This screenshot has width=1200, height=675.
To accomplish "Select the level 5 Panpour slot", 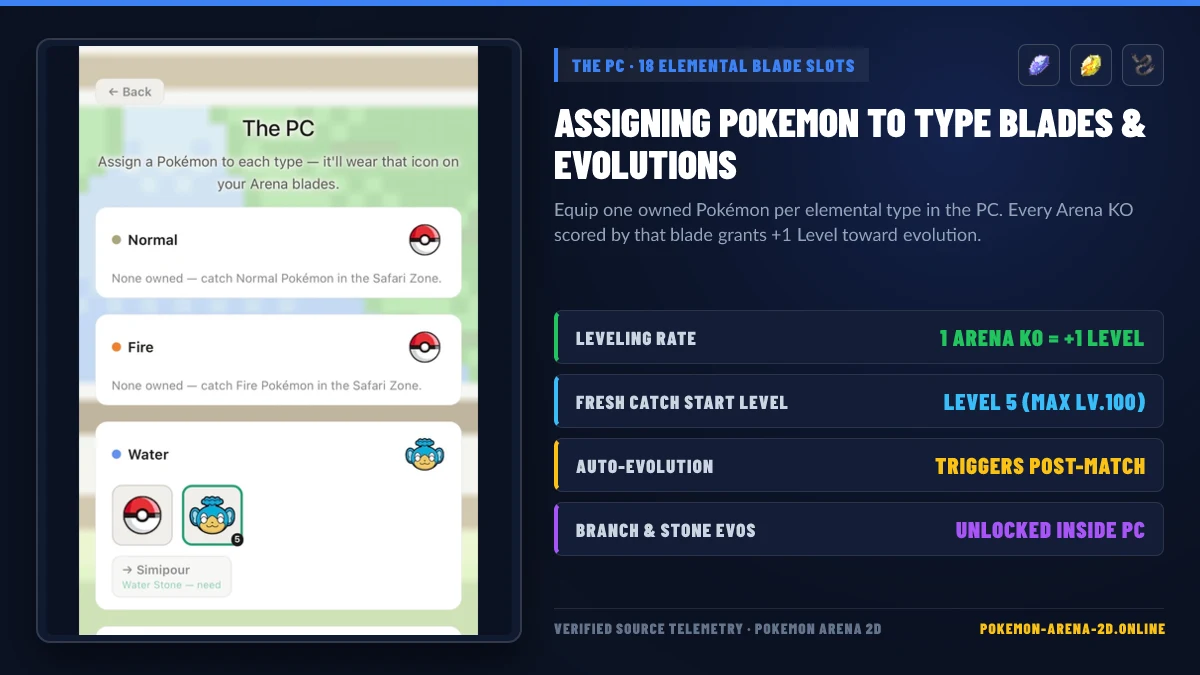I will (212, 516).
